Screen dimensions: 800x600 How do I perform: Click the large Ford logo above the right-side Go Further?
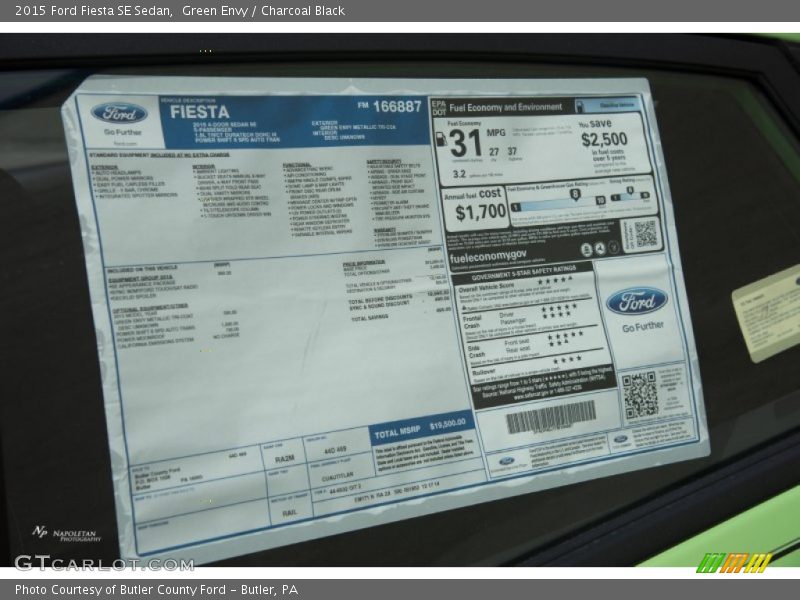636,301
